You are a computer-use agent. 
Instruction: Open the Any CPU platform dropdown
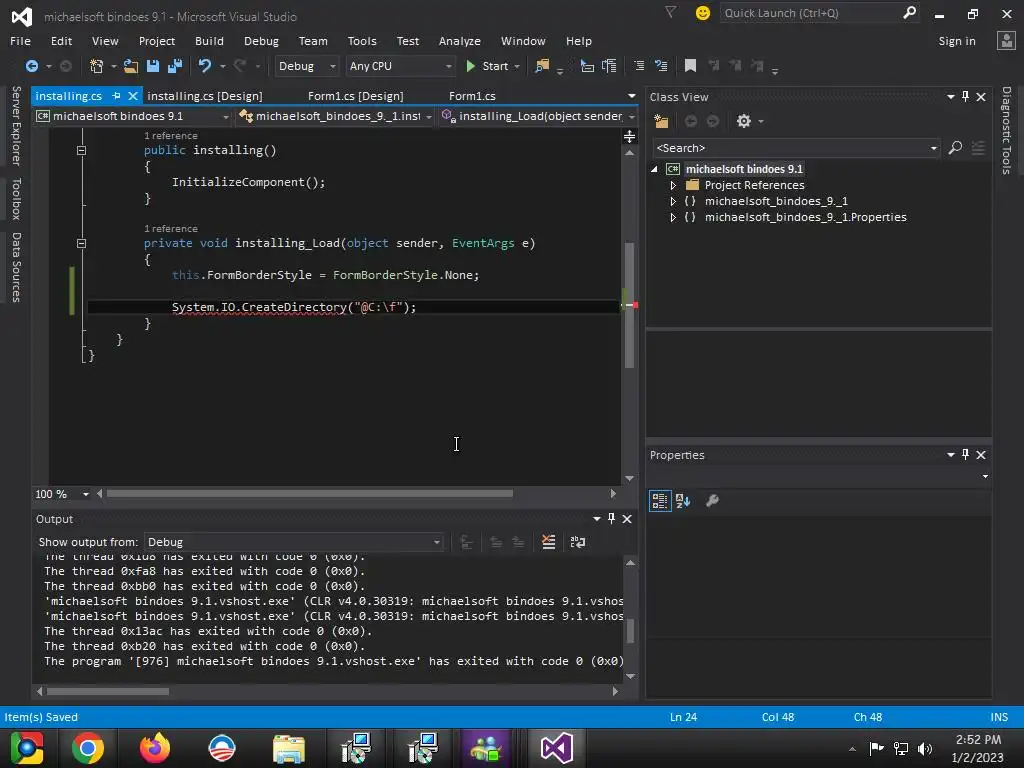(400, 66)
